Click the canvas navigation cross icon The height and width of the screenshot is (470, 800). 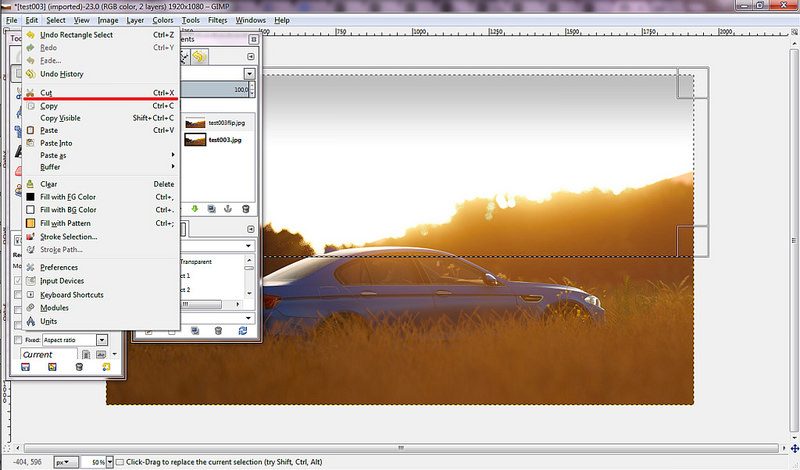point(794,448)
